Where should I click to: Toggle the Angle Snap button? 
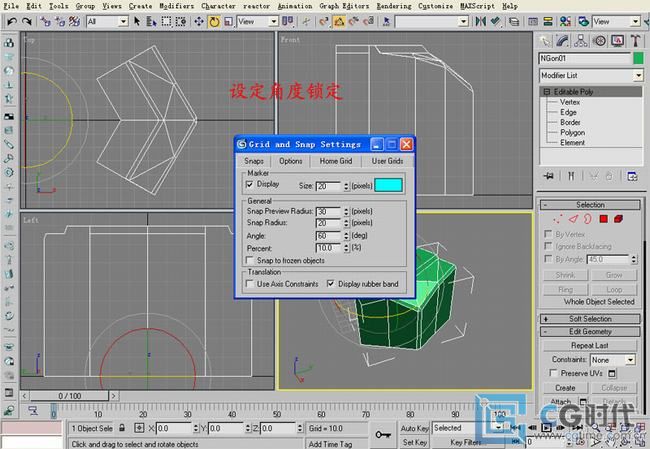[339, 21]
